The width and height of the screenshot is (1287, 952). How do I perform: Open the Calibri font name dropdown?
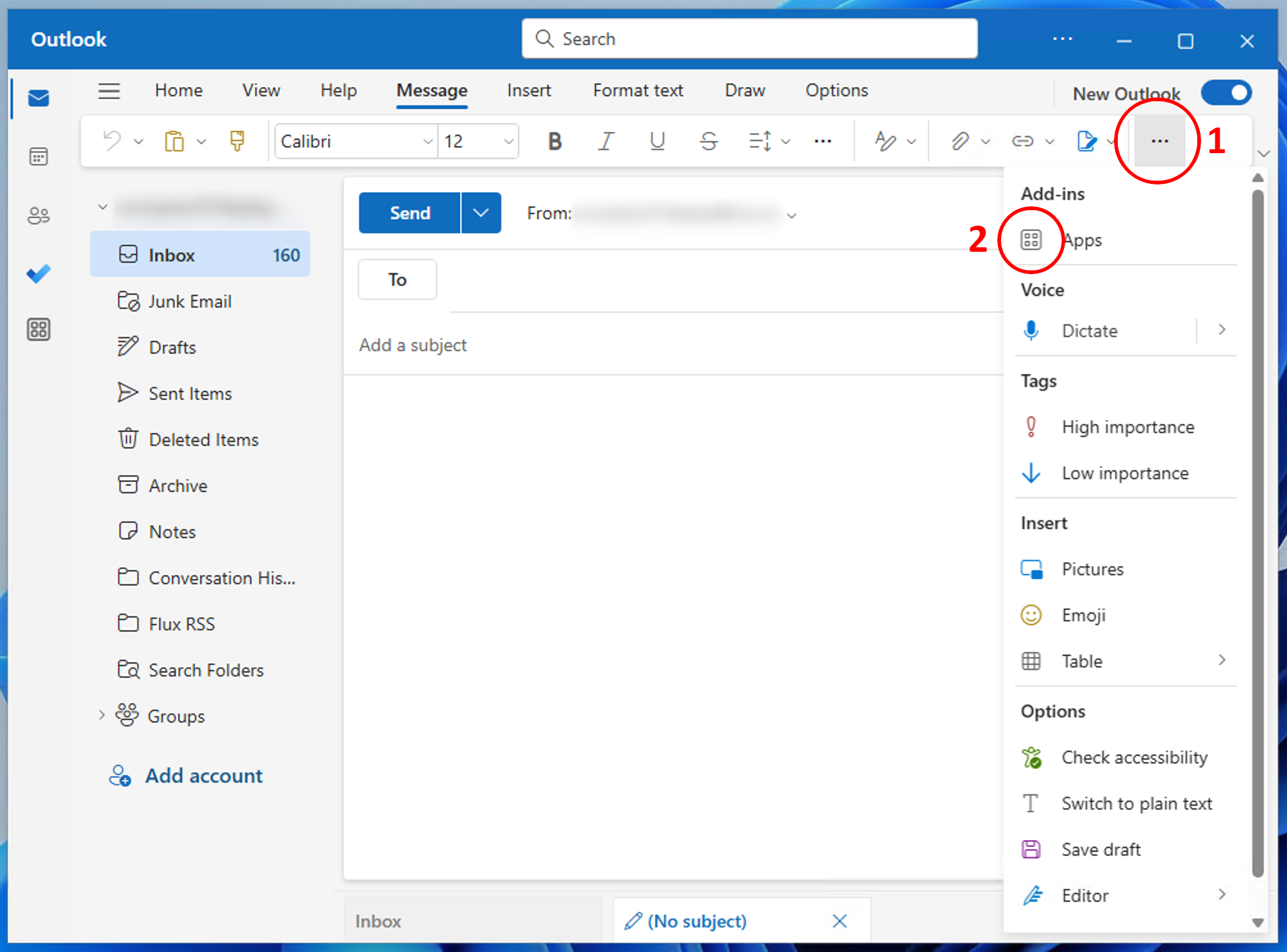pyautogui.click(x=428, y=142)
